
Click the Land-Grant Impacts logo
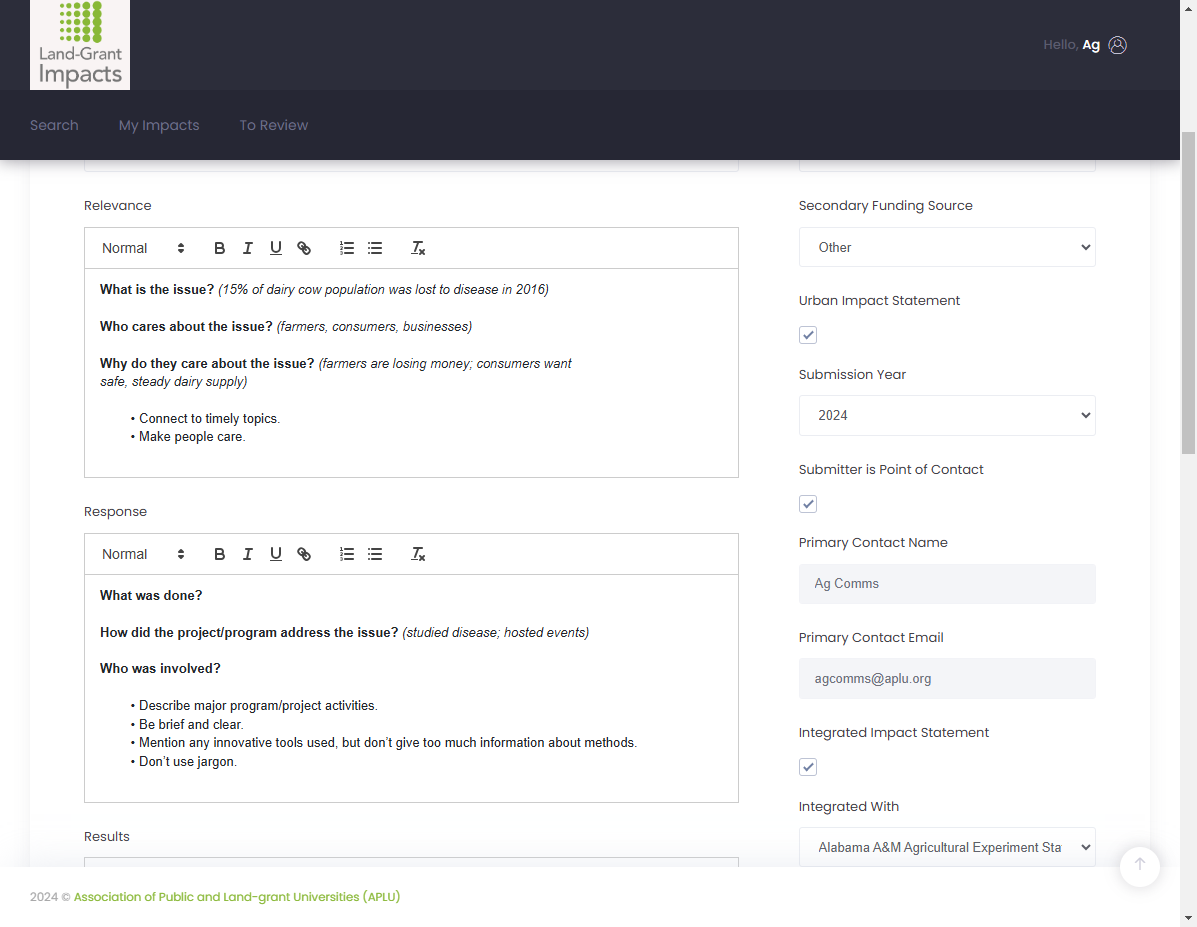pos(80,45)
